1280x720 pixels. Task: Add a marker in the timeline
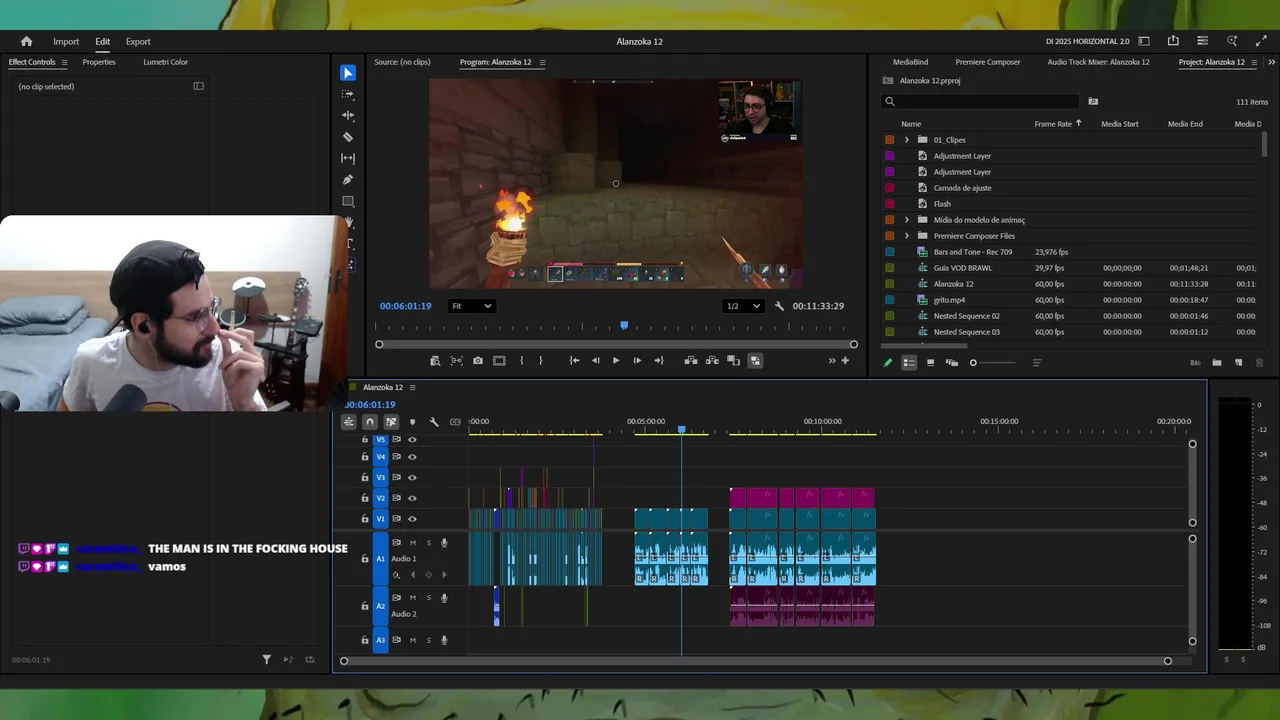[x=412, y=422]
